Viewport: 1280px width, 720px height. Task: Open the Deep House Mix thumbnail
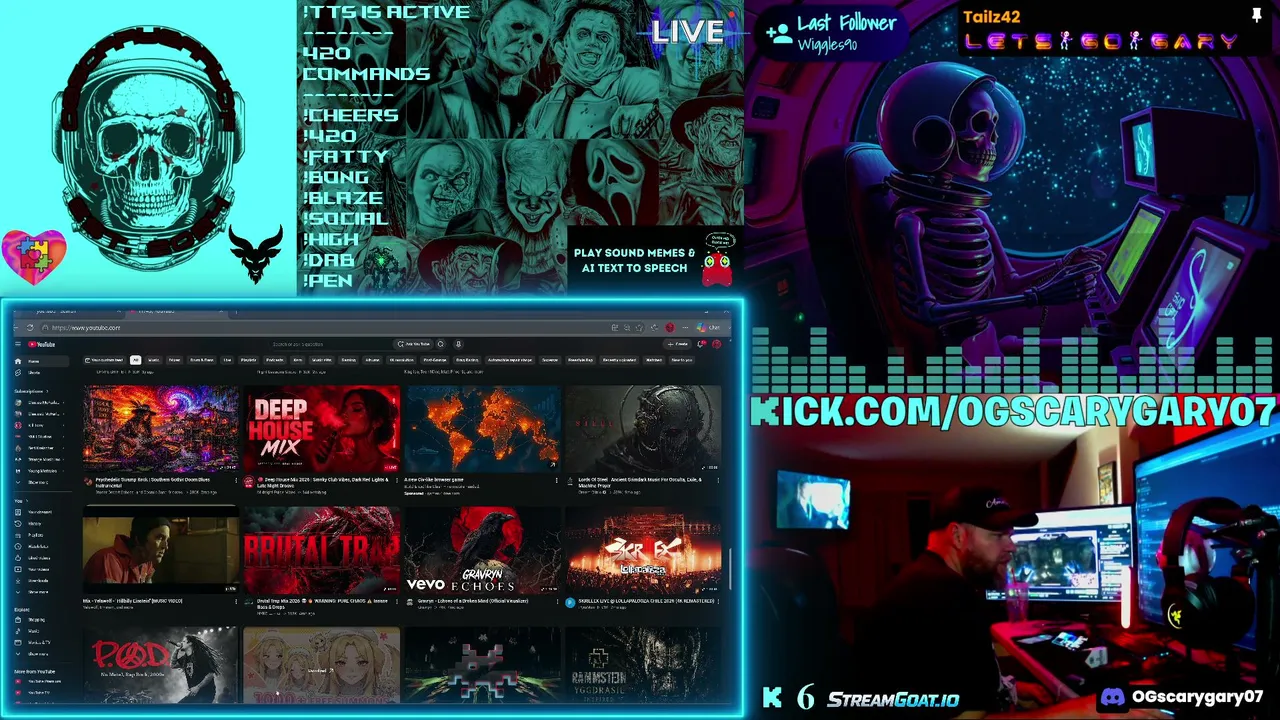tap(322, 428)
